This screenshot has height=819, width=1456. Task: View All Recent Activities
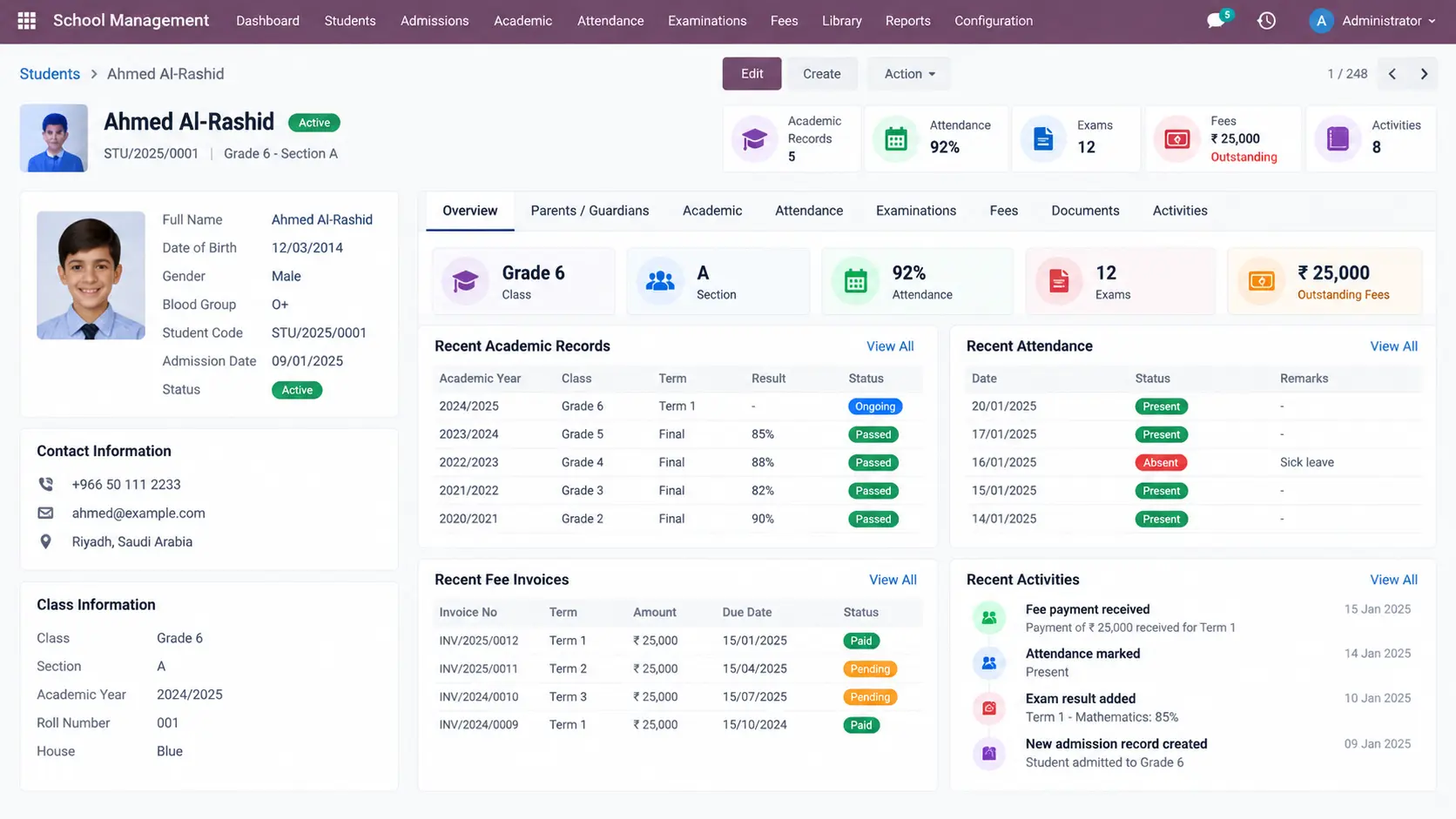point(1393,580)
